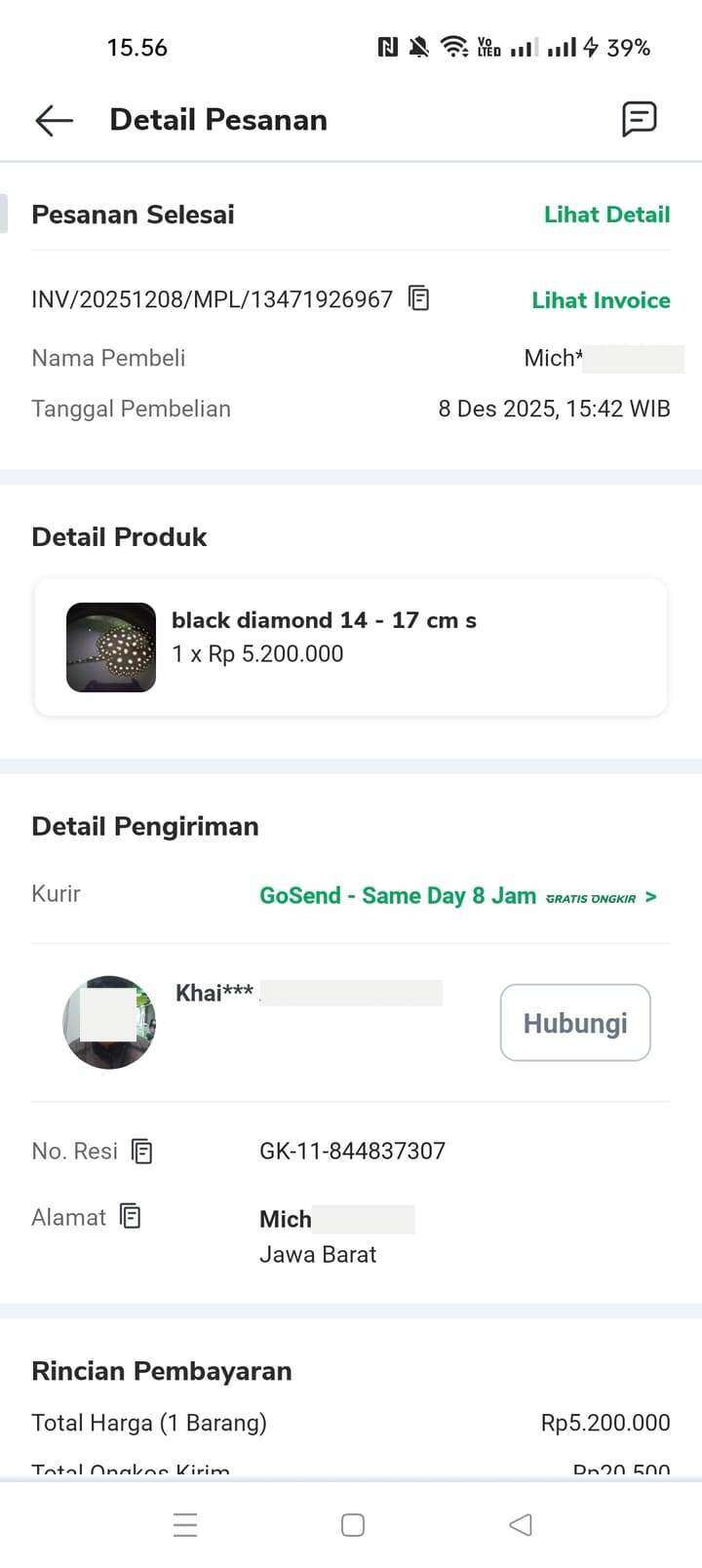Expand GoSend Same Day courier details
702x1568 pixels.
pyautogui.click(x=397, y=896)
